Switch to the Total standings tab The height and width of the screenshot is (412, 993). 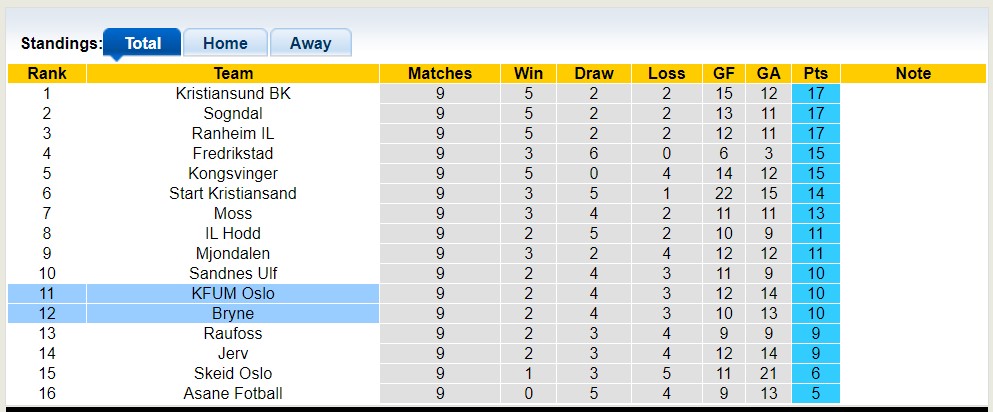pyautogui.click(x=142, y=43)
